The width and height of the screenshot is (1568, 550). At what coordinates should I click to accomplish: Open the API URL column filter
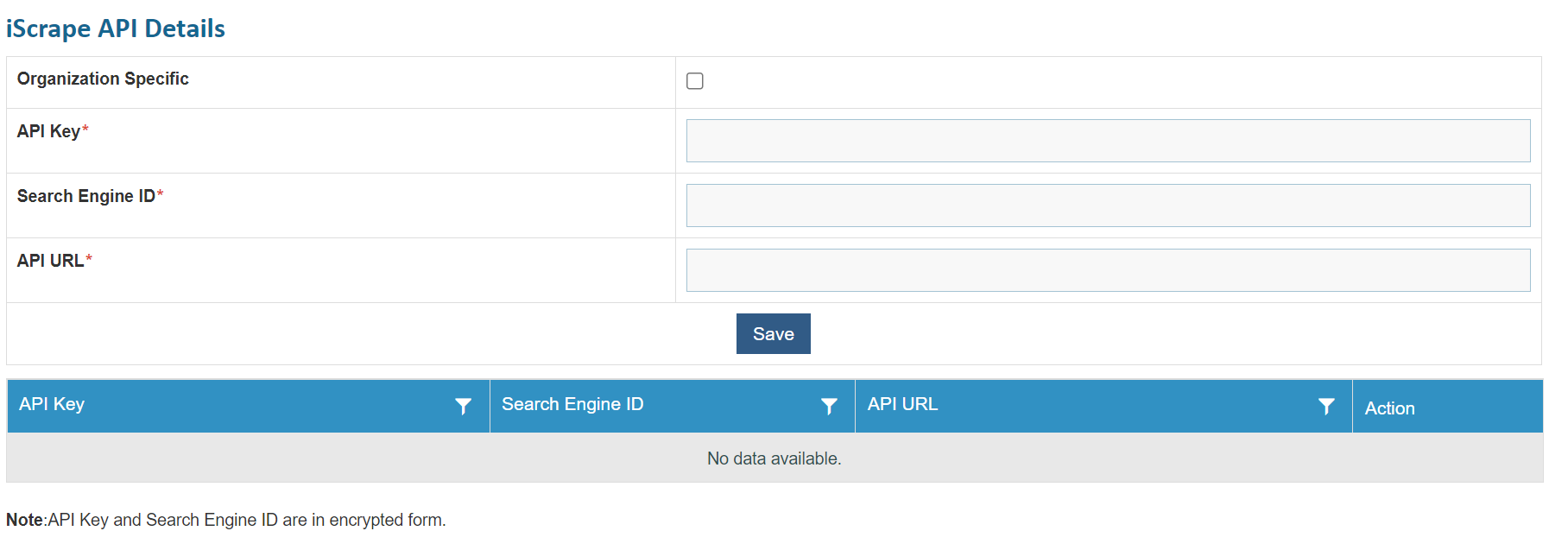[x=1326, y=406]
